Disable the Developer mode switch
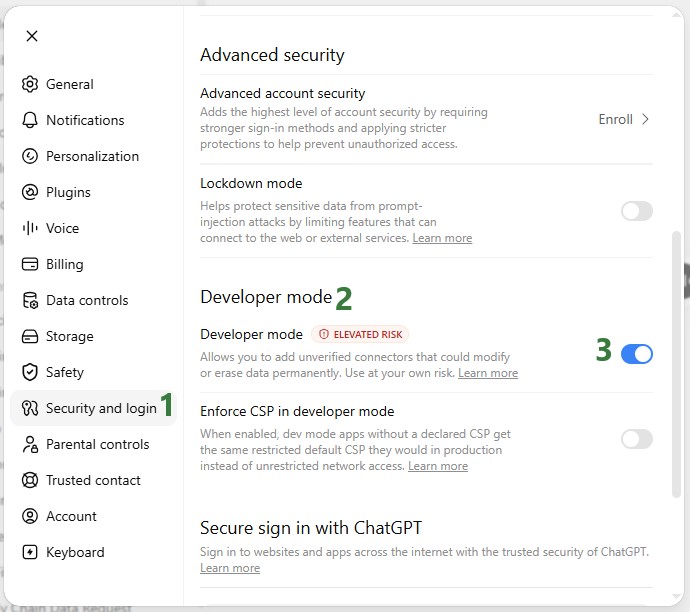690x612 pixels. point(637,354)
